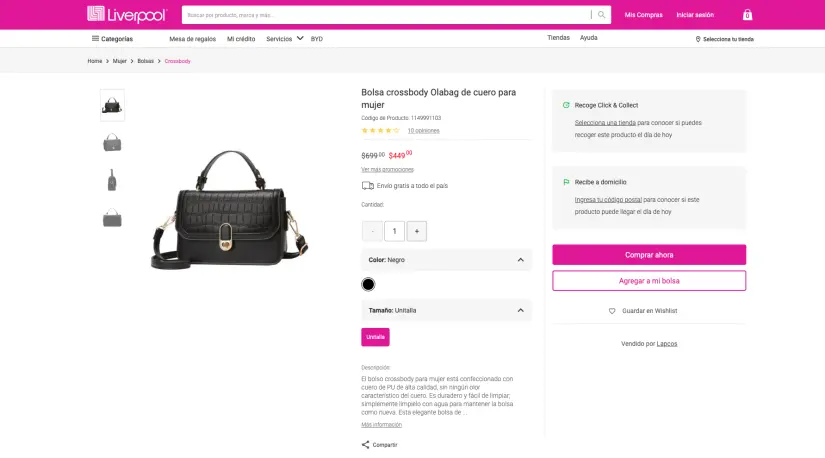Click the Liverpool logo
825x458 pixels.
tap(127, 14)
